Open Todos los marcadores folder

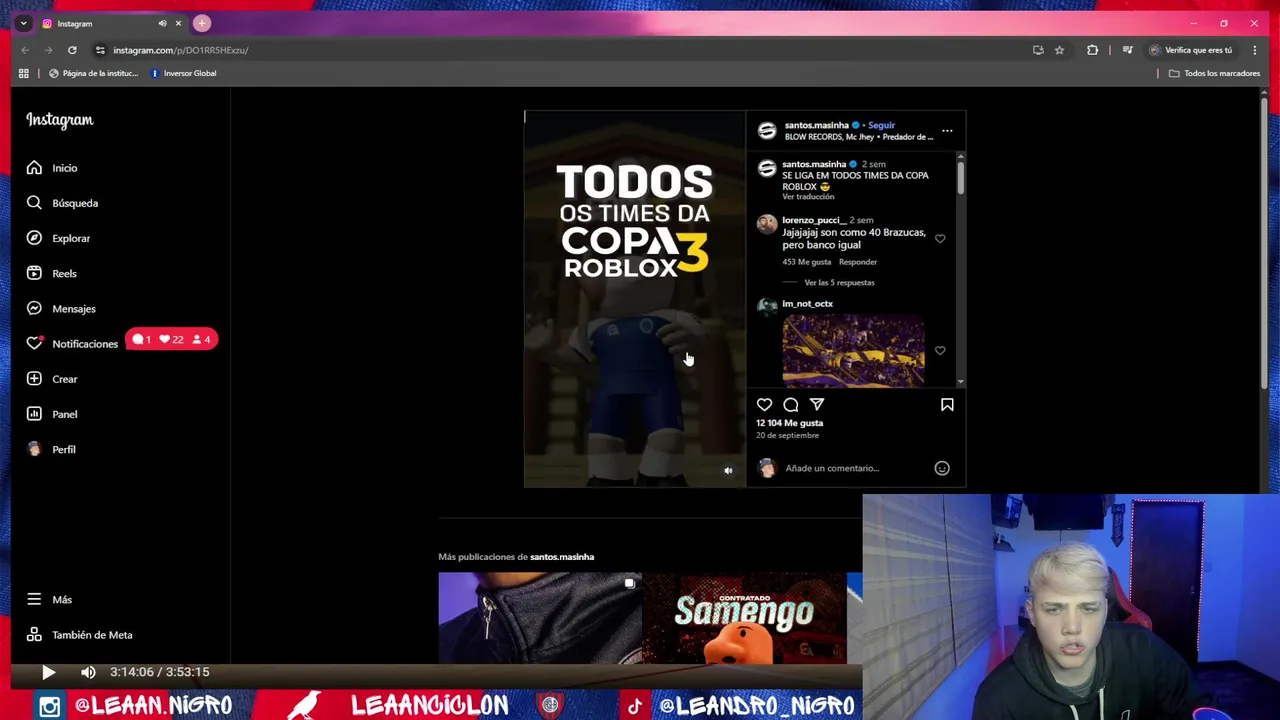pyautogui.click(x=1214, y=73)
